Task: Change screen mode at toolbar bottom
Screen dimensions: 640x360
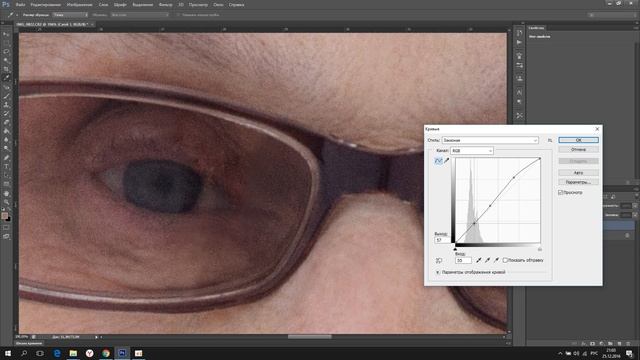Action: pos(6,236)
